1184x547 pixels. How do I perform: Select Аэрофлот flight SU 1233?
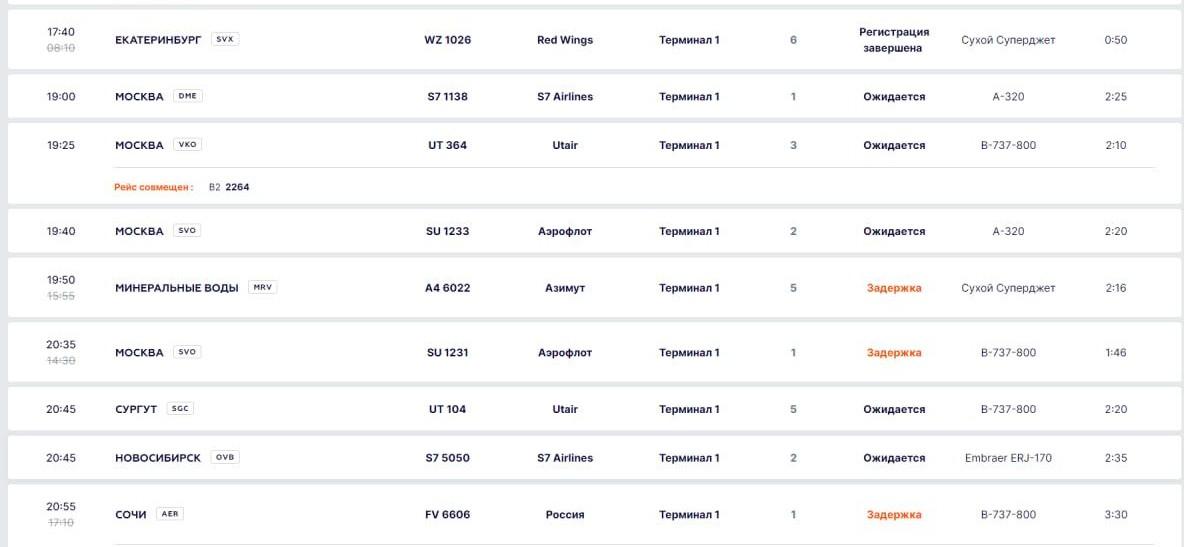(447, 231)
